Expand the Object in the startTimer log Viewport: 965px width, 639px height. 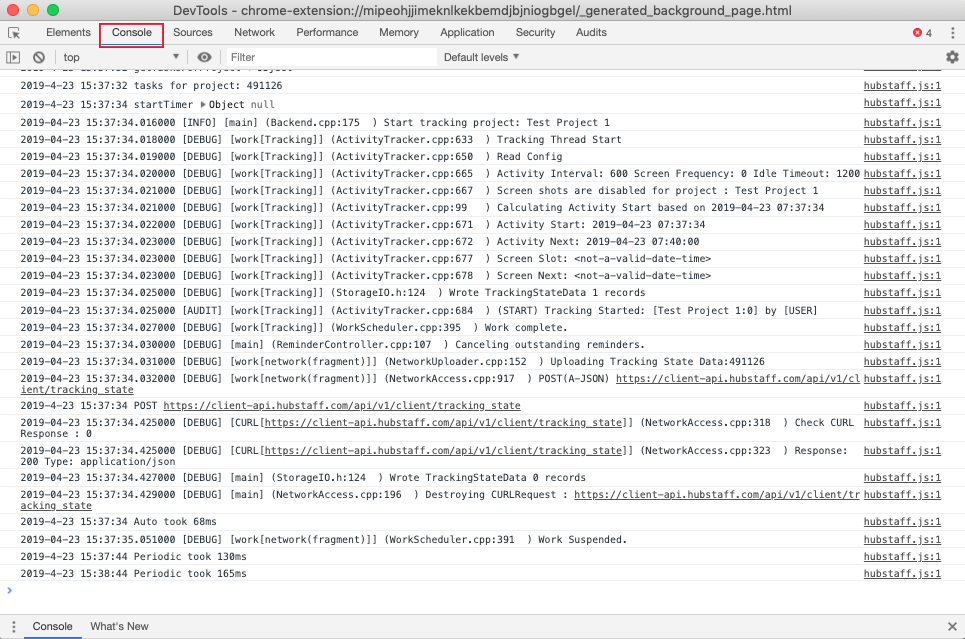[x=203, y=105]
